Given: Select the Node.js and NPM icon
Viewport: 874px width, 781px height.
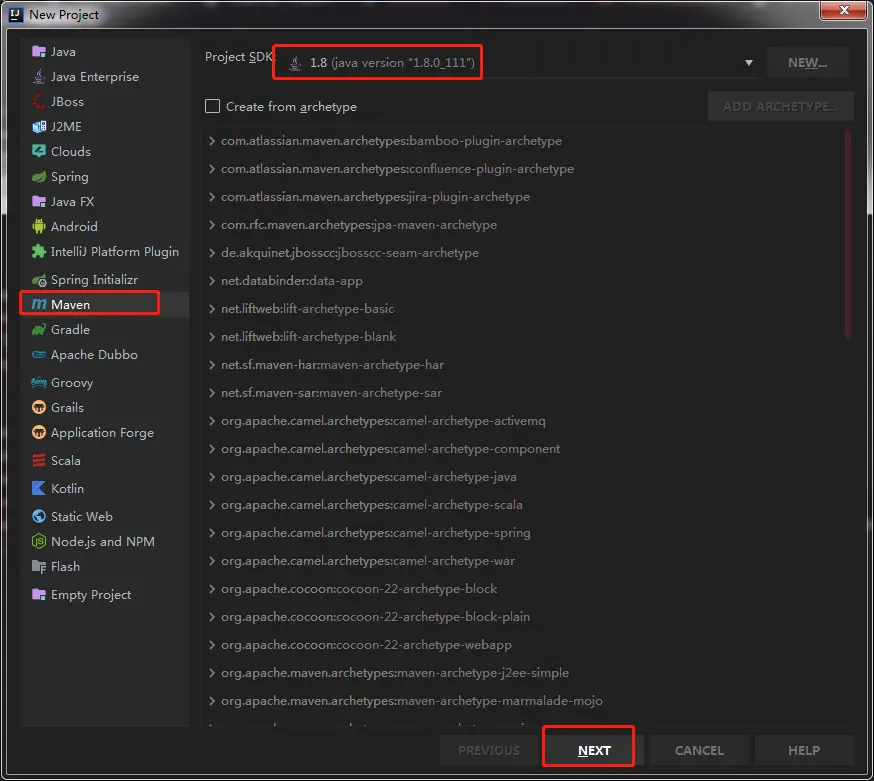Looking at the screenshot, I should (x=38, y=541).
